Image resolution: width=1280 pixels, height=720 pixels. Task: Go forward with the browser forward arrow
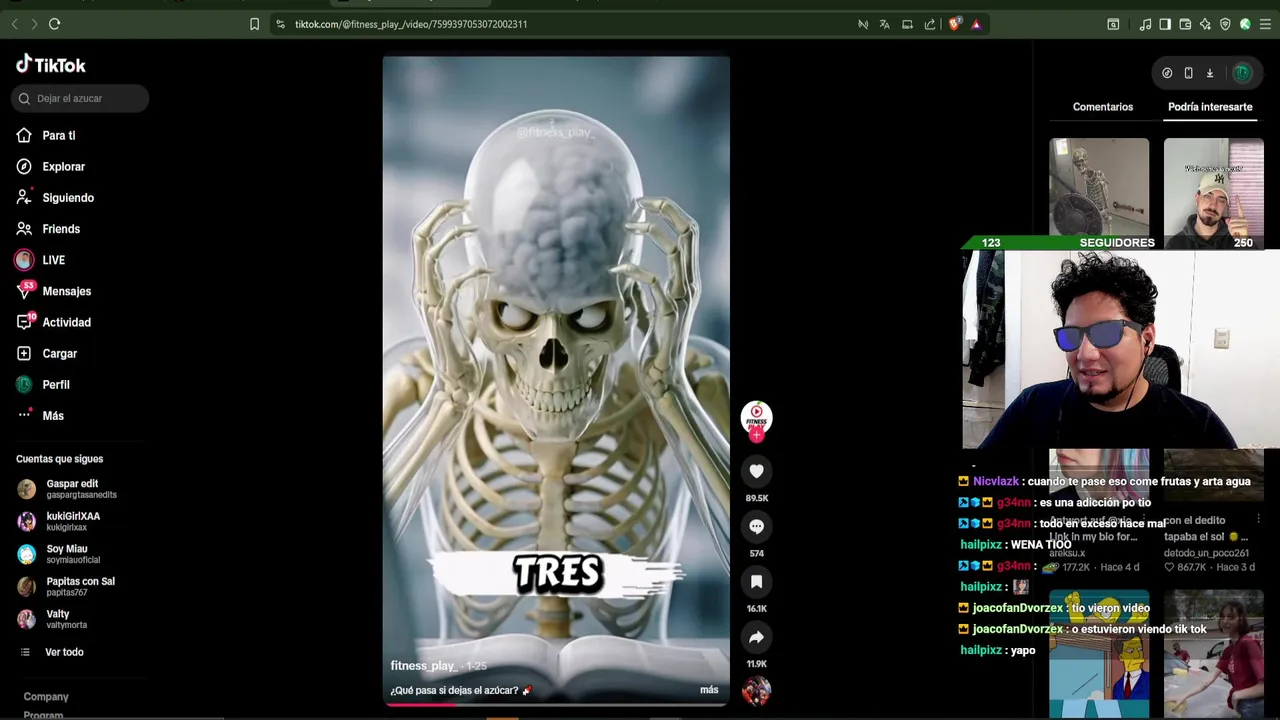34,24
